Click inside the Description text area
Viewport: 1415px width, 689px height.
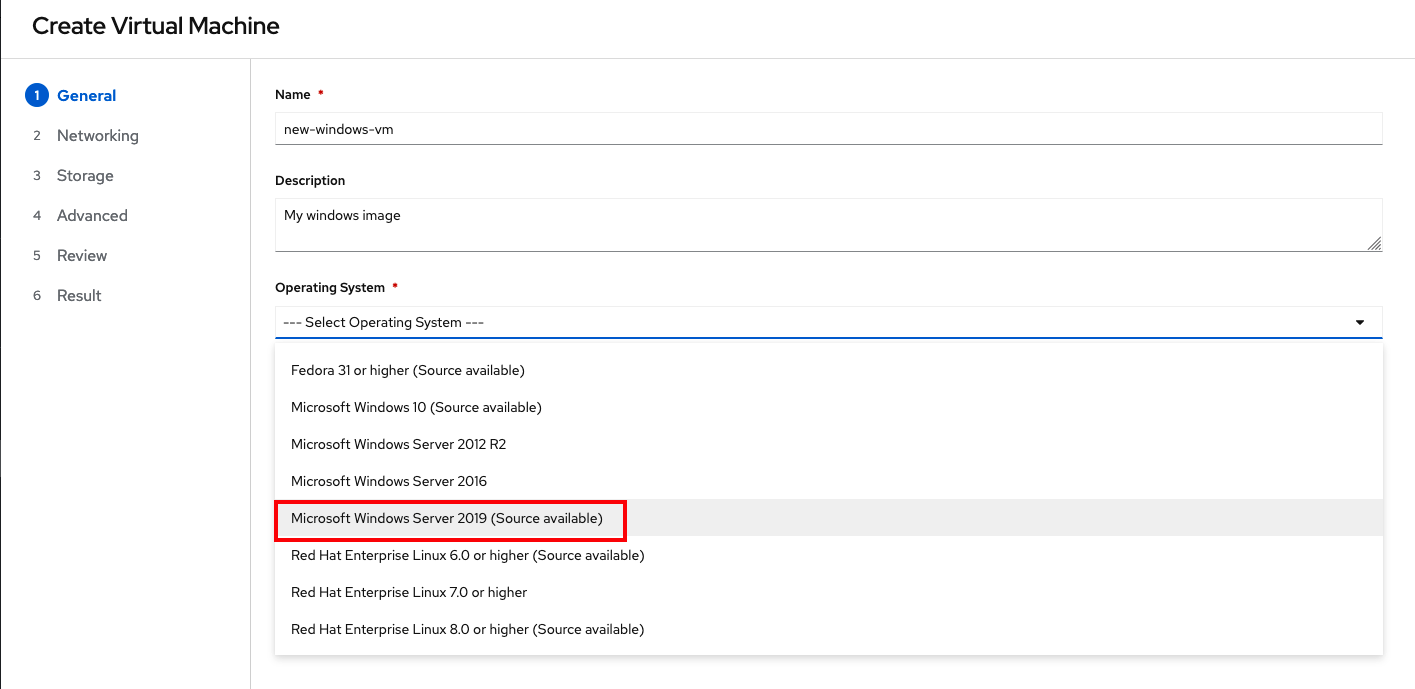820,225
